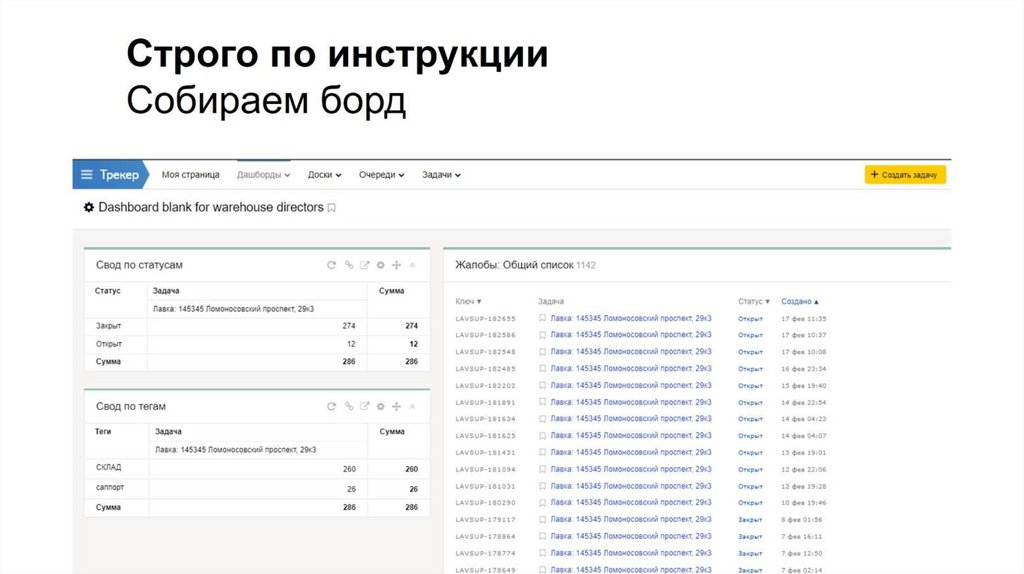The height and width of the screenshot is (574, 1024).
Task: Sort the list by Создано column
Action: 799,301
